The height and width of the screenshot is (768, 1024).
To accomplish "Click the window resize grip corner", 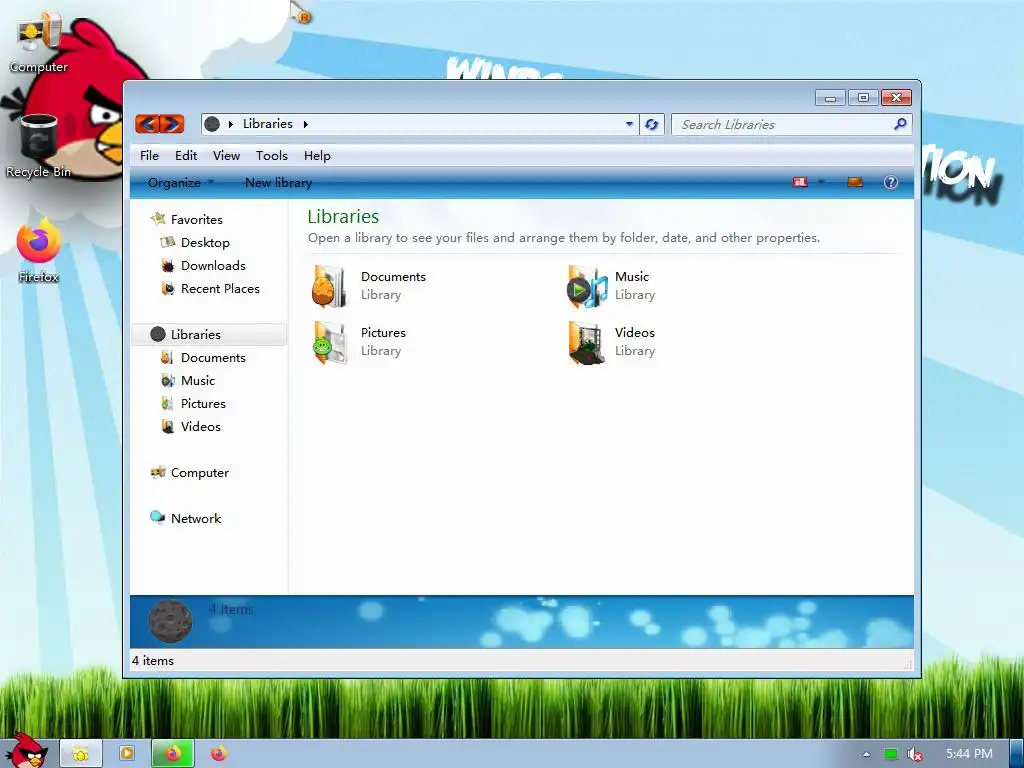I will (908, 665).
